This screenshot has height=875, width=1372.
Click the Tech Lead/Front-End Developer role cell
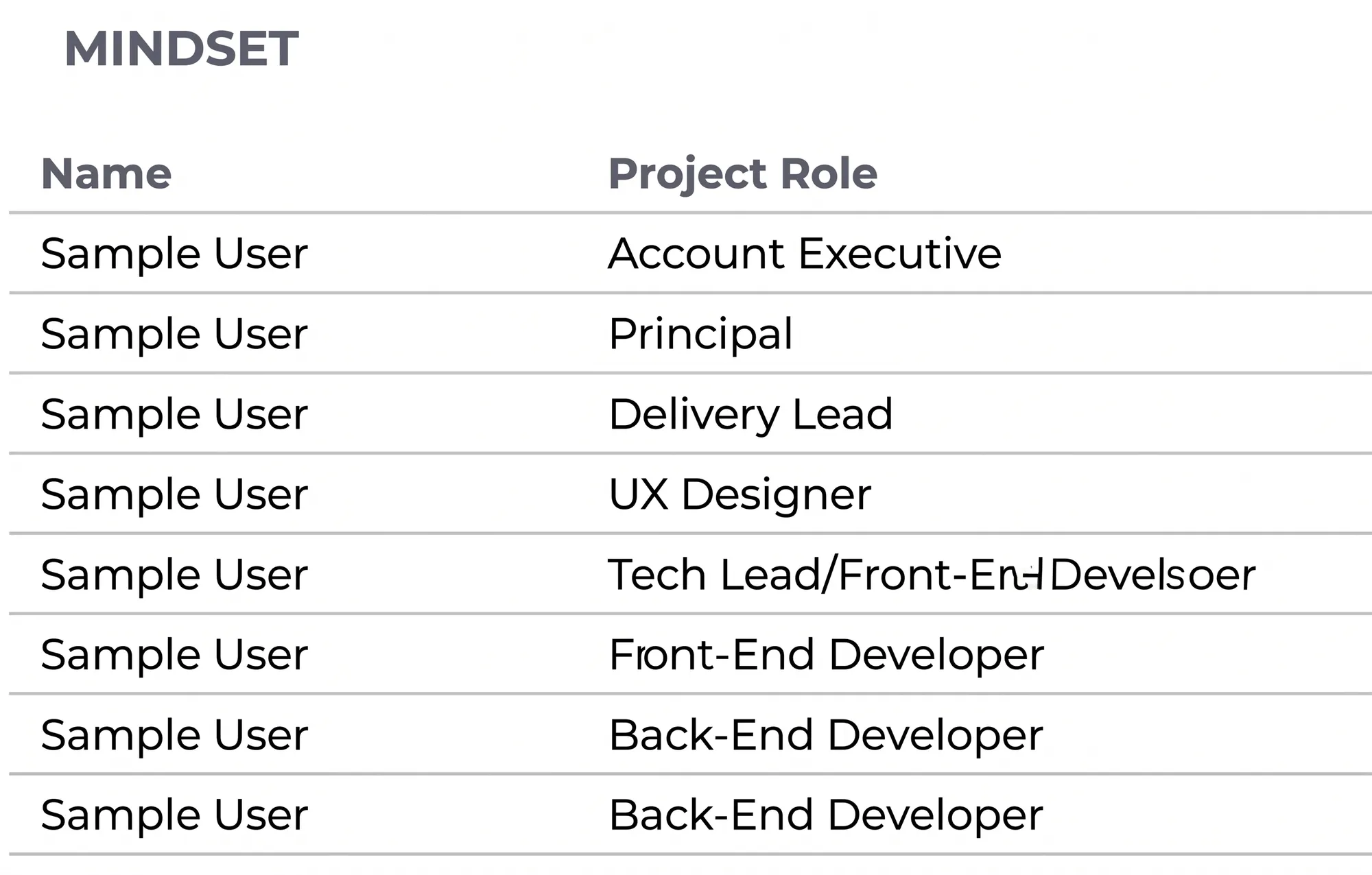coord(932,575)
